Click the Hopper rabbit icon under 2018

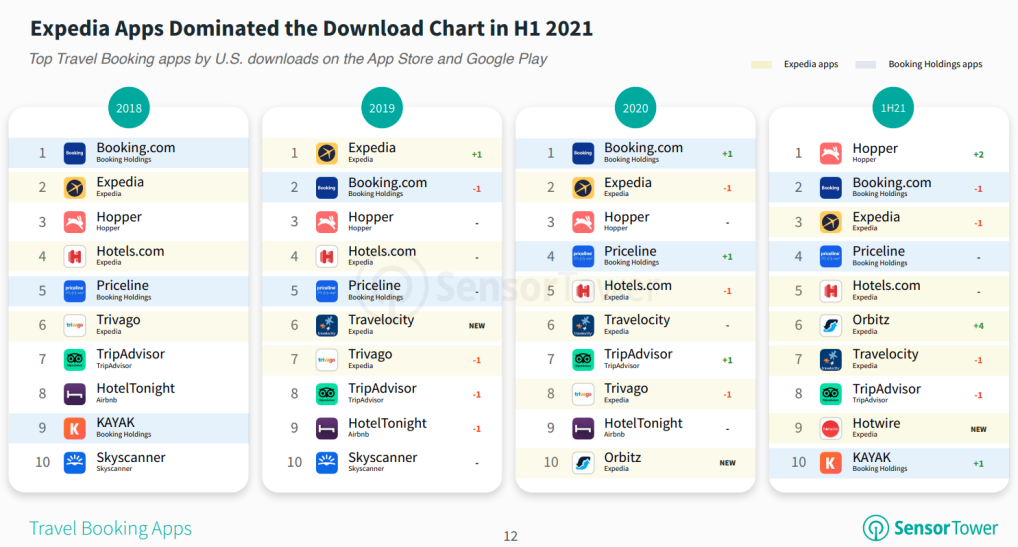(x=75, y=222)
